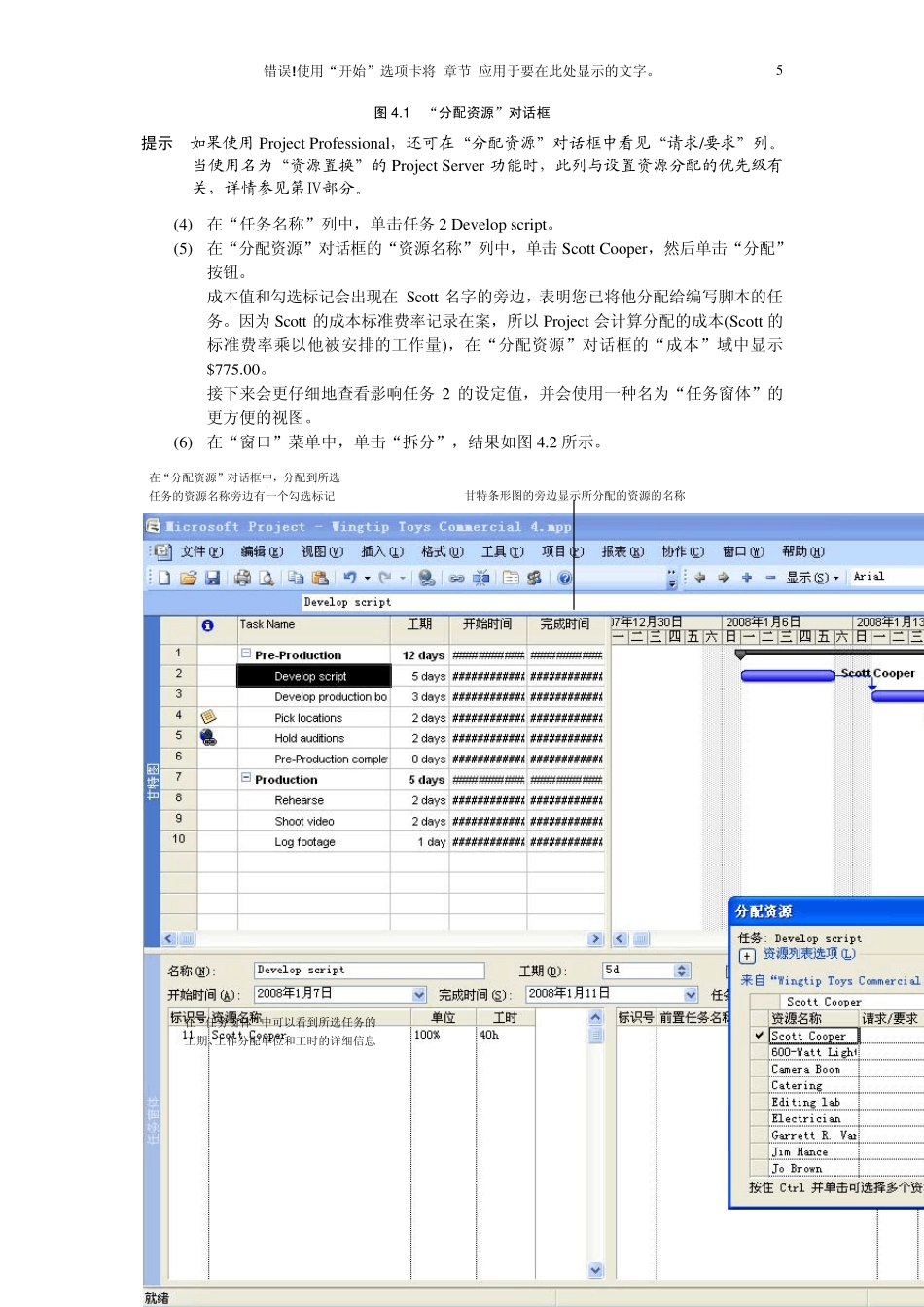924x1307 pixels.
Task: Click the task form list's scroll-down arrow
Action: click(x=596, y=1270)
